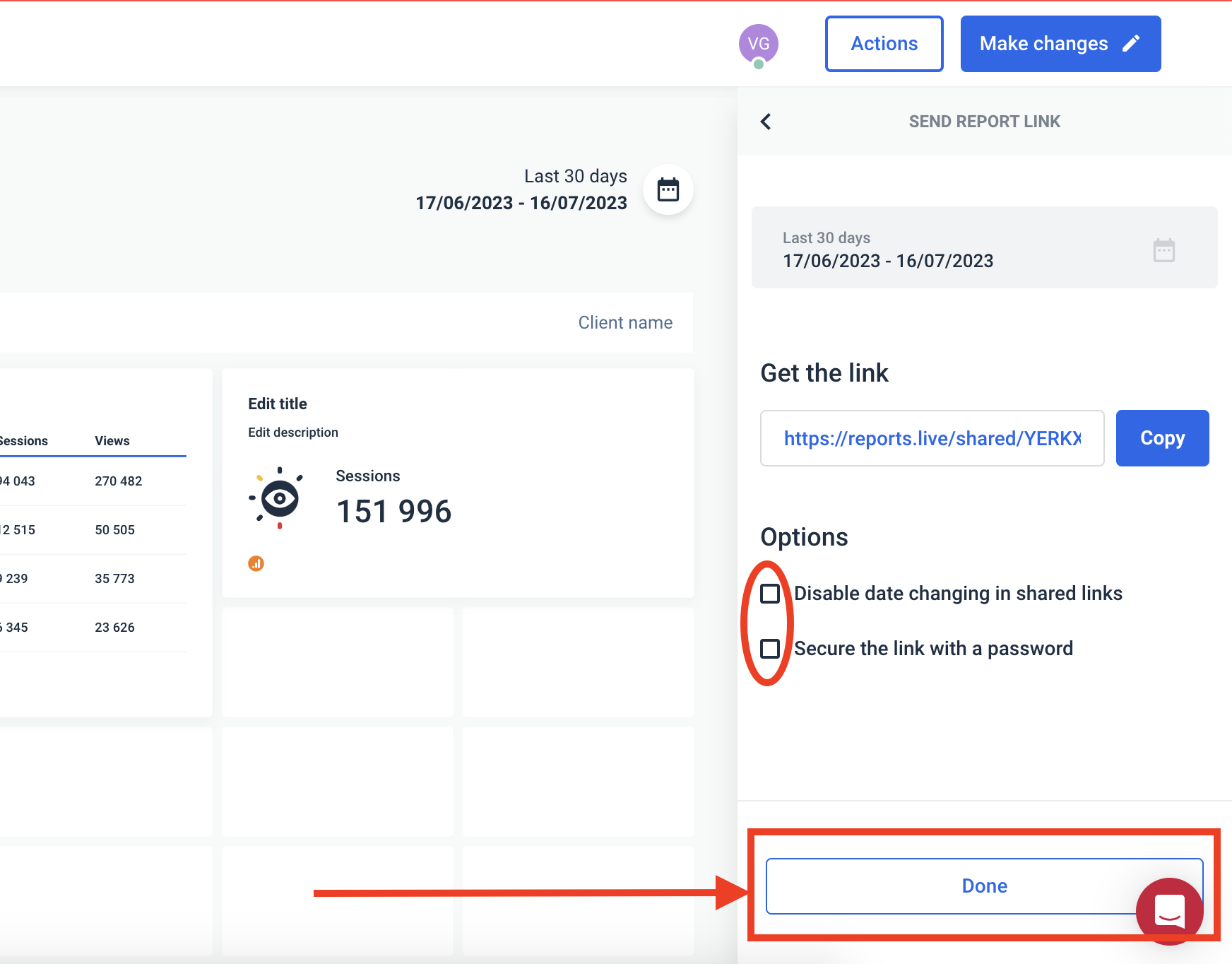This screenshot has width=1232, height=964.
Task: Click the calendar icon in the Send Report Link panel
Action: [x=1164, y=249]
